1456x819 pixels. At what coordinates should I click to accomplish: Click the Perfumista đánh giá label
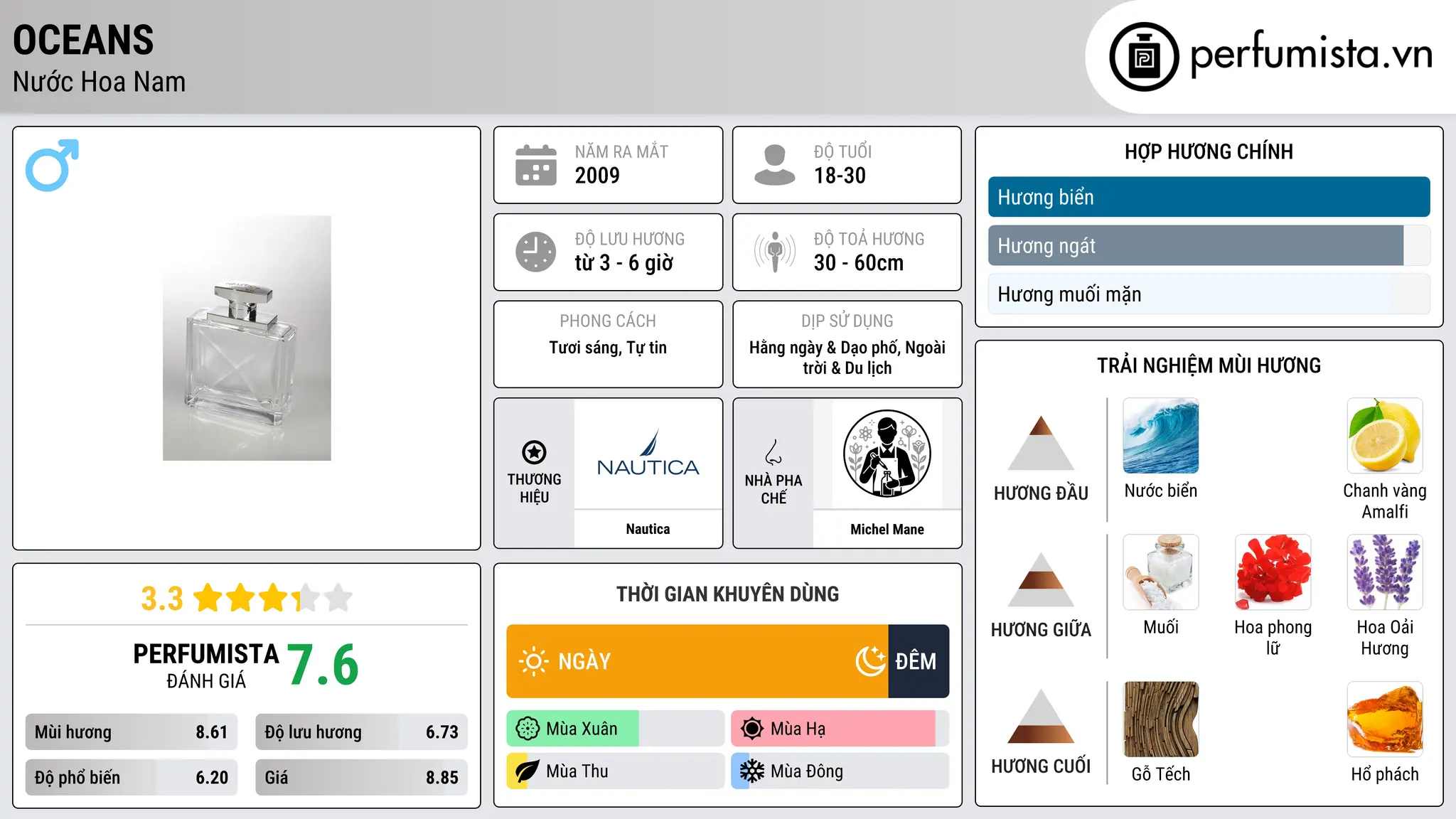coord(206,665)
